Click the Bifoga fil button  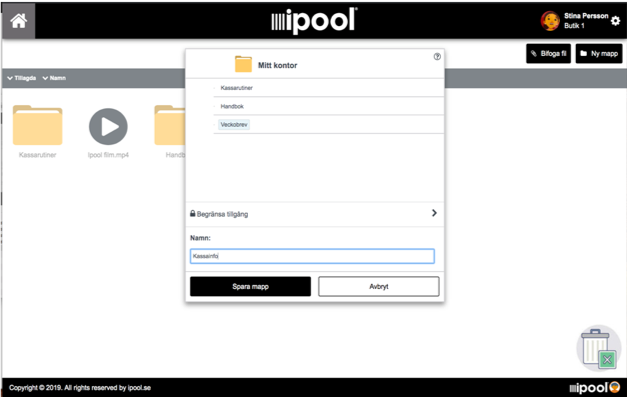click(548, 54)
